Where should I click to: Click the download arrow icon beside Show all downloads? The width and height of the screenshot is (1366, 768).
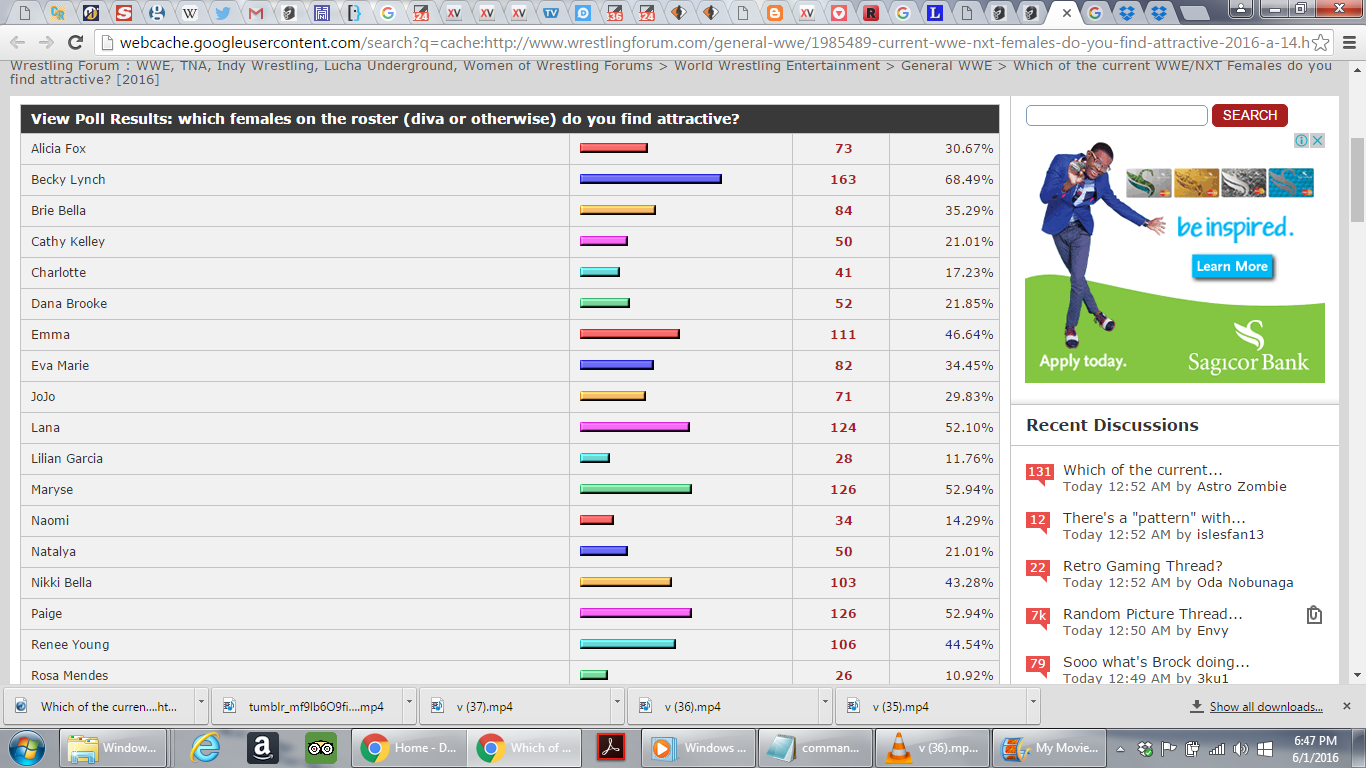point(1196,706)
